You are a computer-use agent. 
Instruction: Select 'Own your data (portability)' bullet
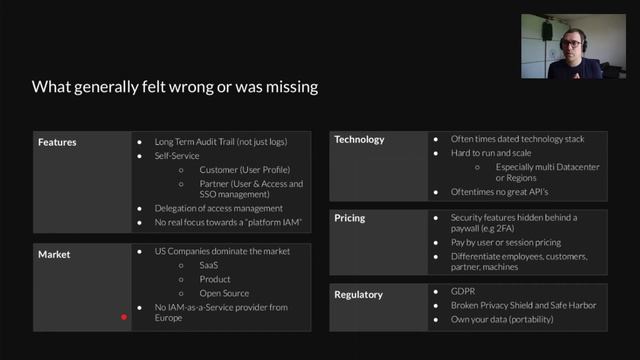click(502, 319)
